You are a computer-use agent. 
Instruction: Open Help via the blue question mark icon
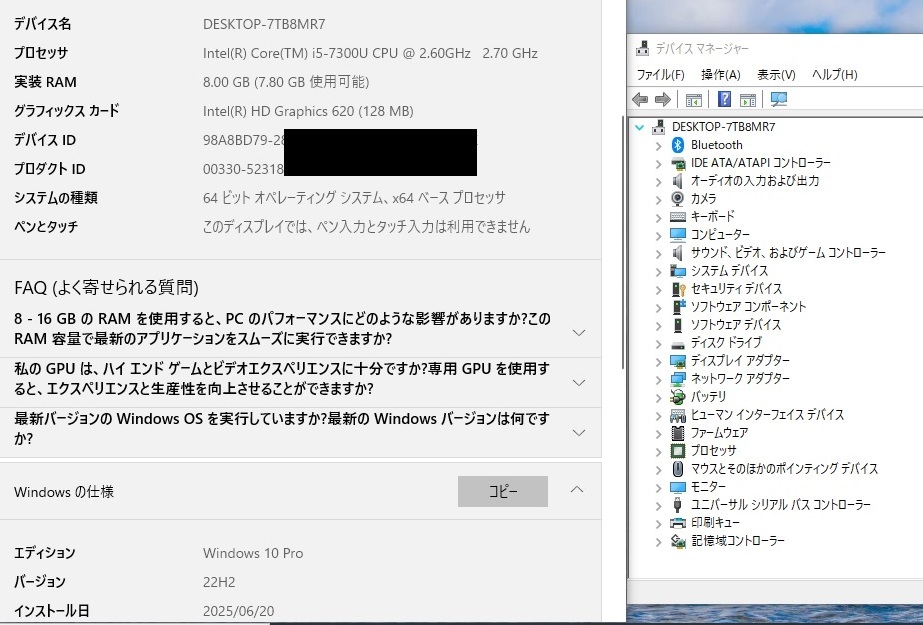(x=725, y=99)
